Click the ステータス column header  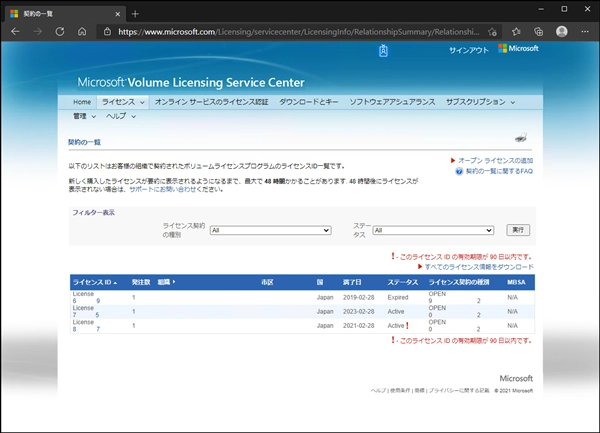point(403,282)
